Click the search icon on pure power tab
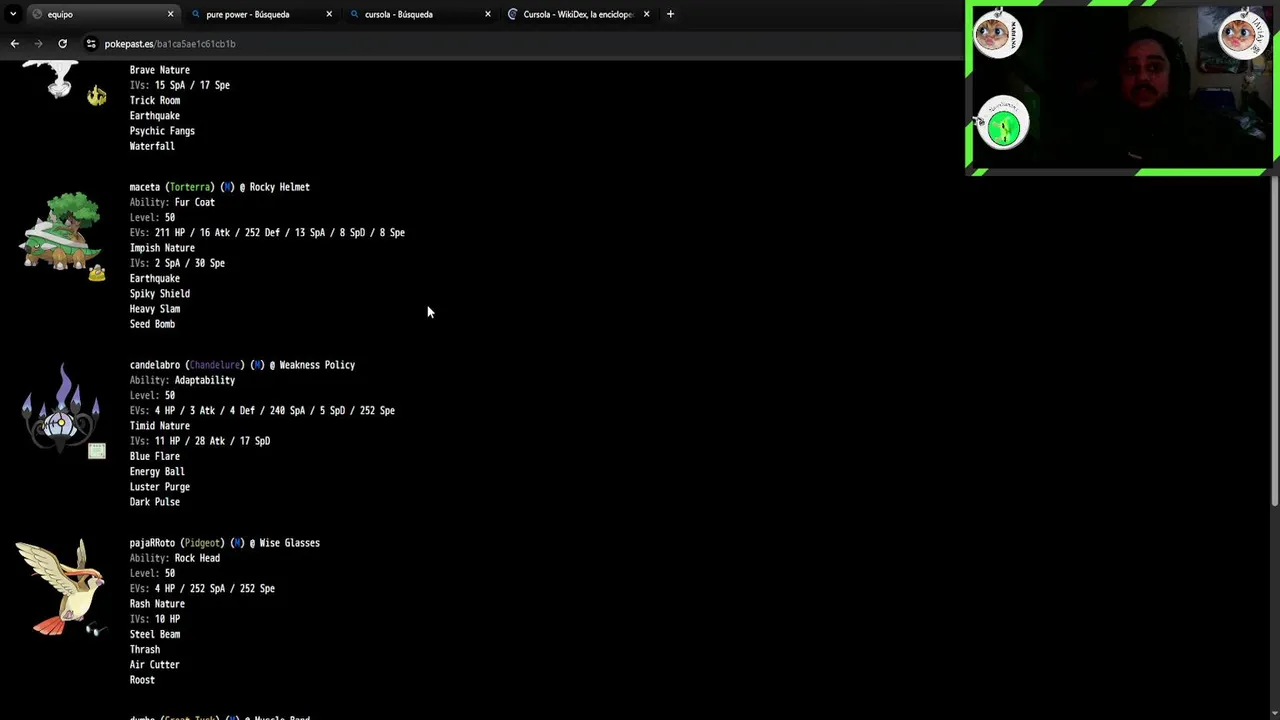The image size is (1280, 720). tap(195, 14)
